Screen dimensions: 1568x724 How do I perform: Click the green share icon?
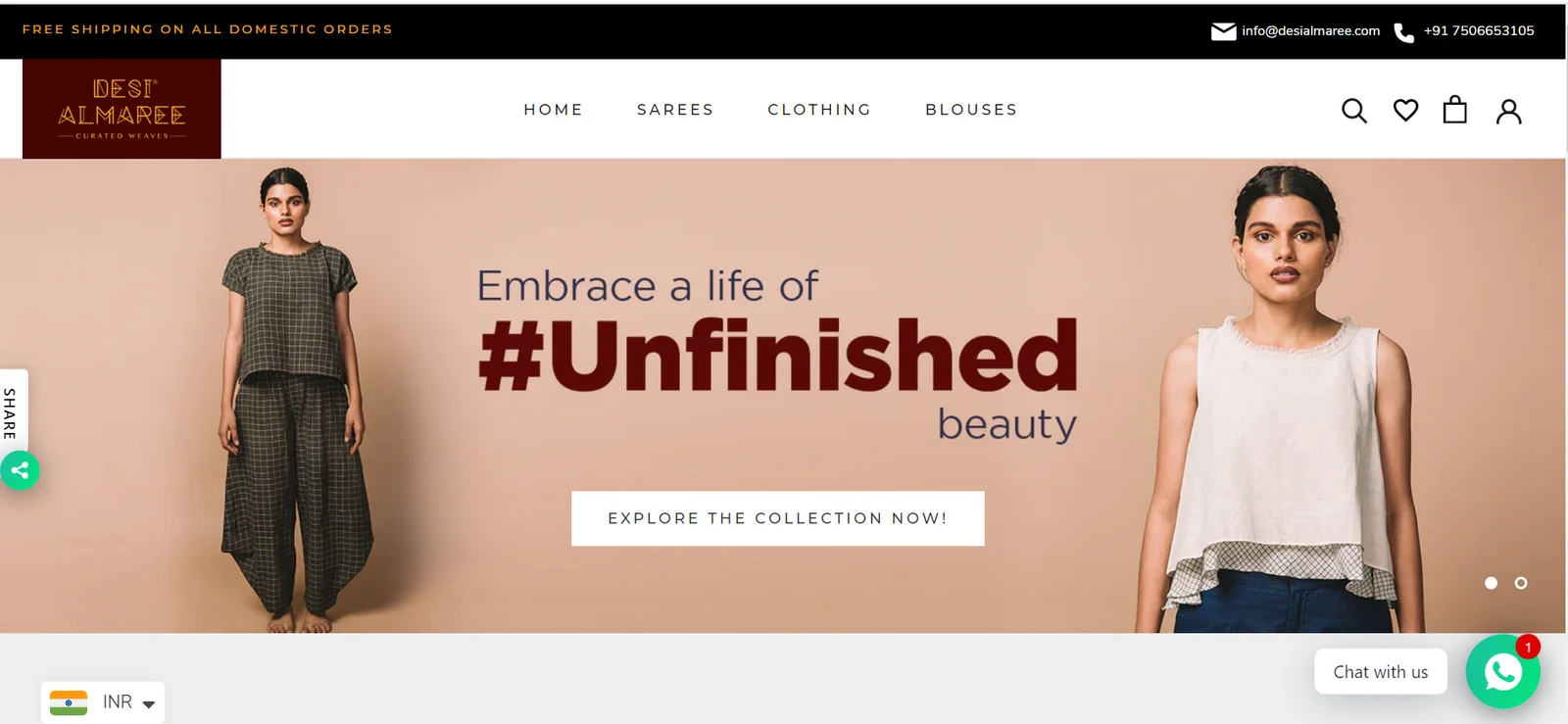click(20, 470)
